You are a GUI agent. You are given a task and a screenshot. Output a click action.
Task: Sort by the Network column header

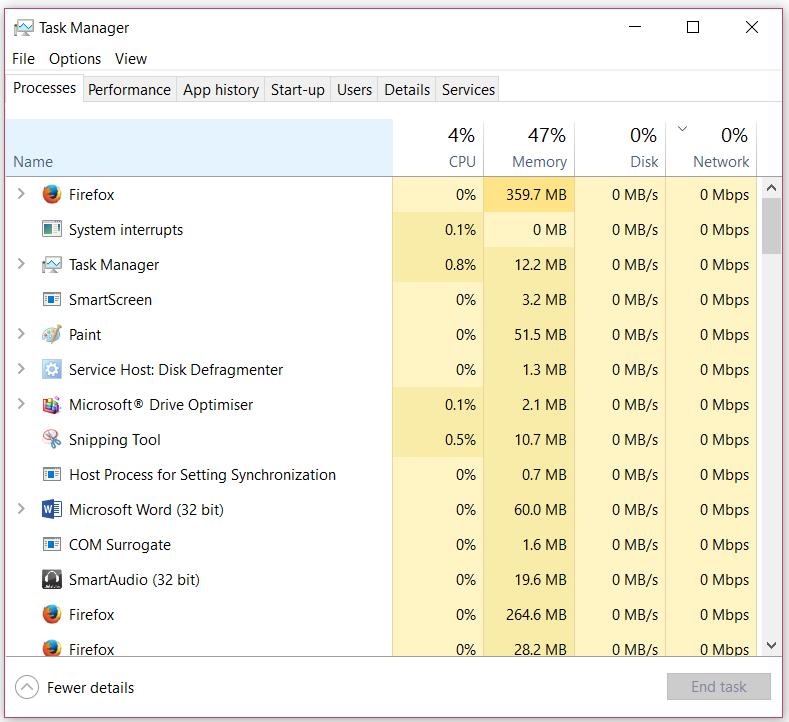point(712,148)
